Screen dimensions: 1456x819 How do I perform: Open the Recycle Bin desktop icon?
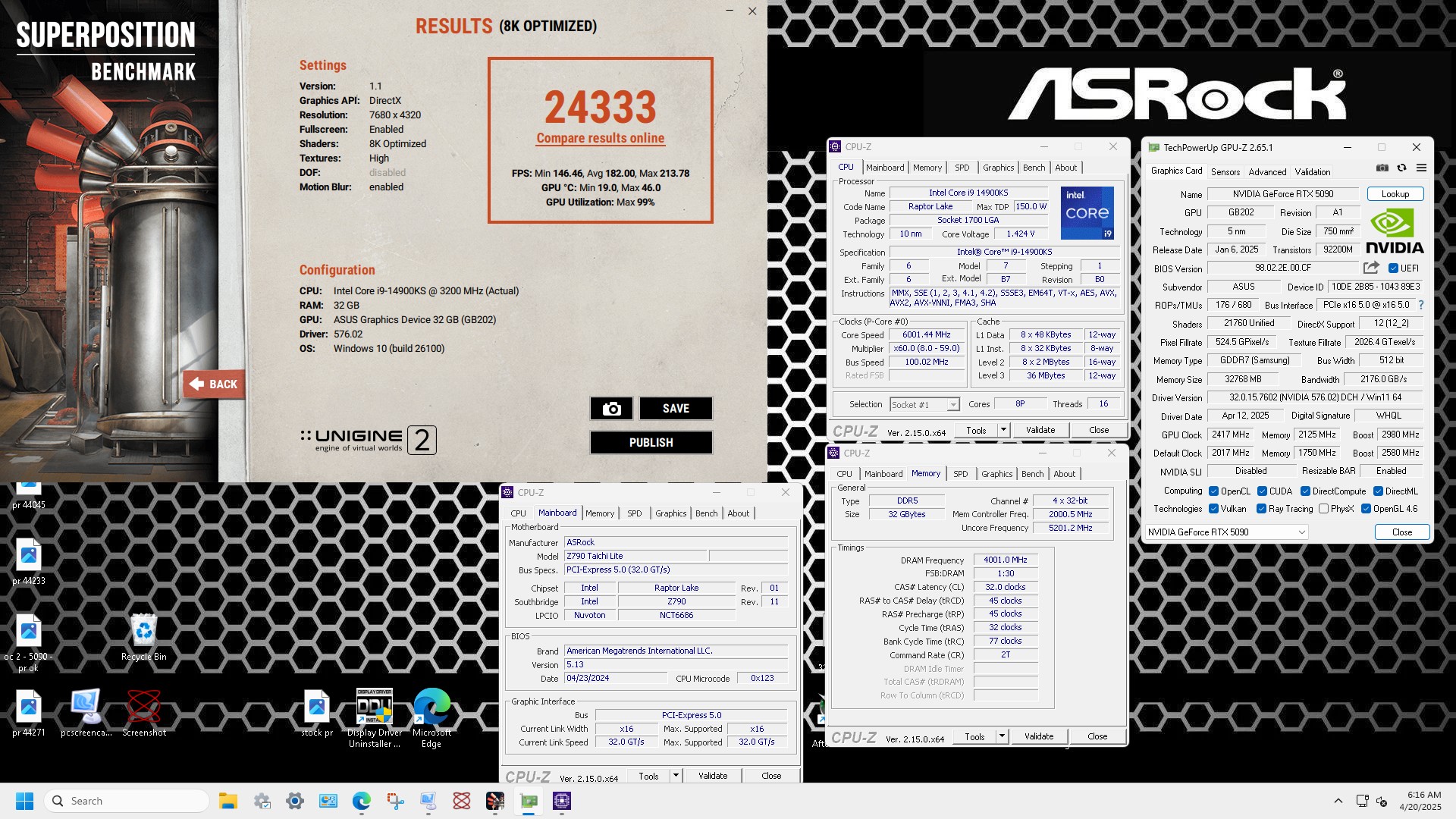143,638
